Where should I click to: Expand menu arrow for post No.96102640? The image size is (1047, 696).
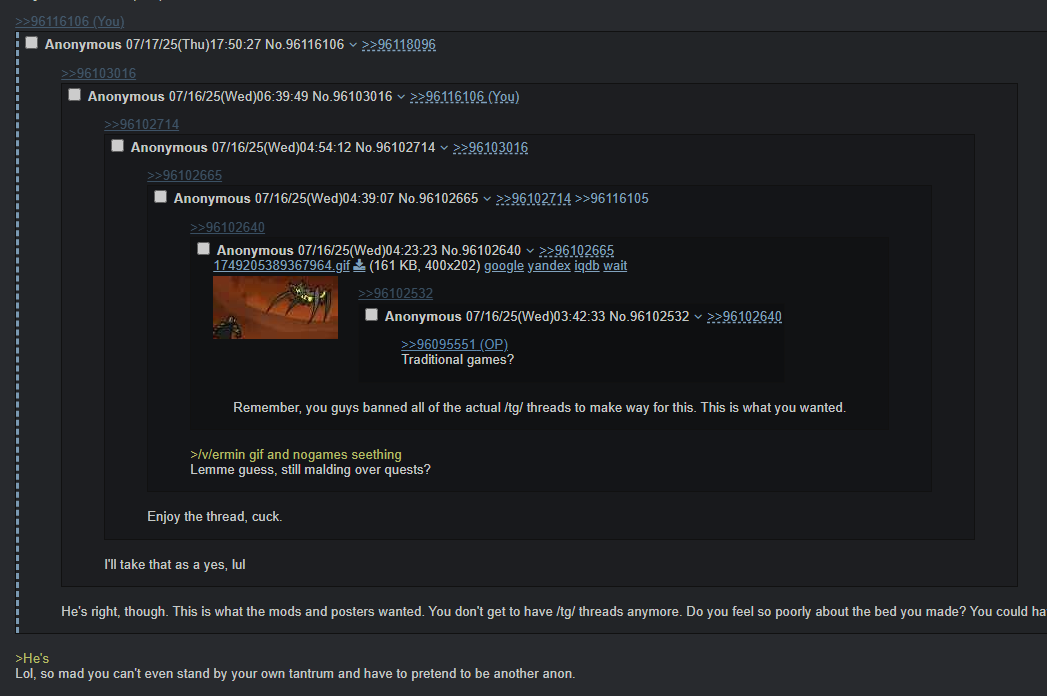tap(530, 251)
